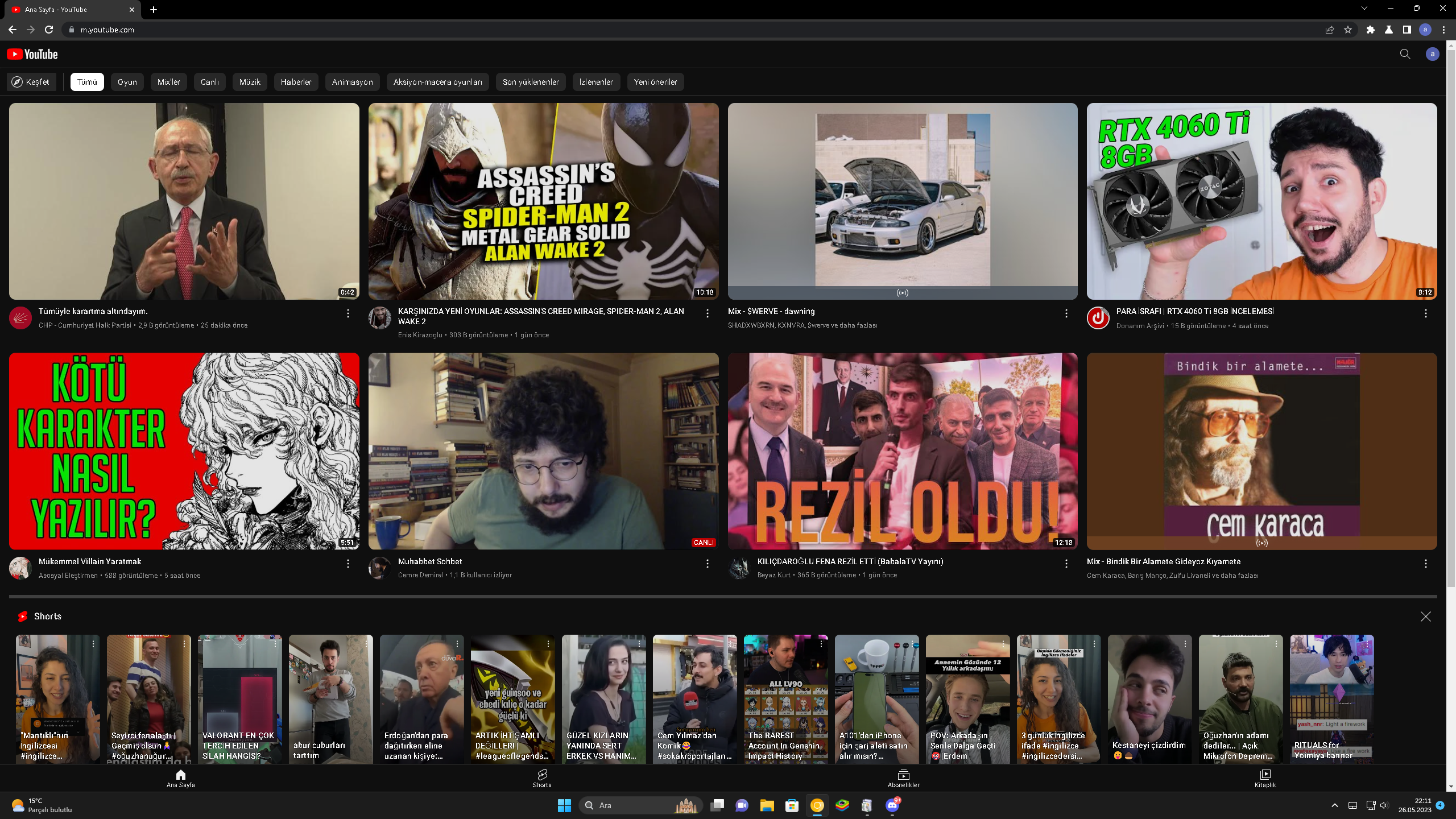The image size is (1456, 819).
Task: Click the Shorts shelf logo icon
Action: [23, 617]
